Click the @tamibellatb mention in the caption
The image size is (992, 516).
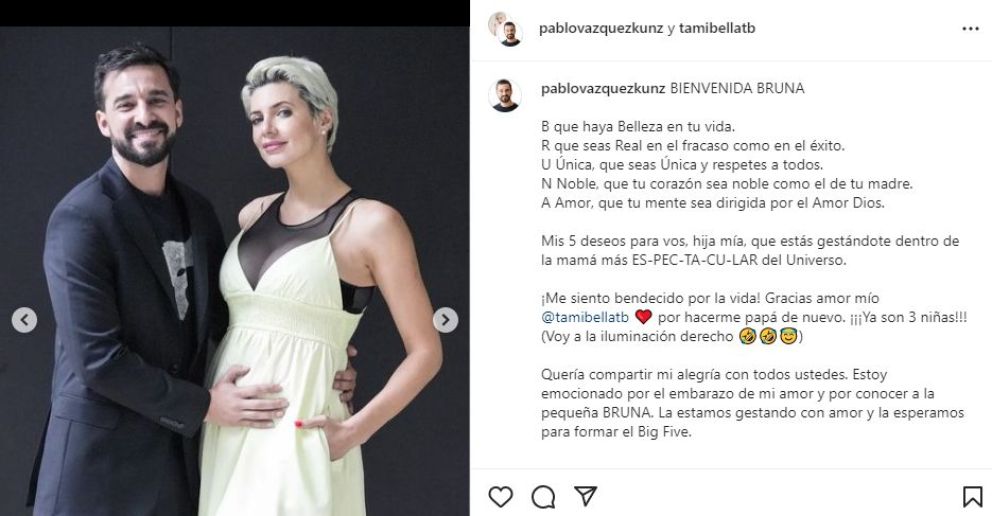[585, 317]
